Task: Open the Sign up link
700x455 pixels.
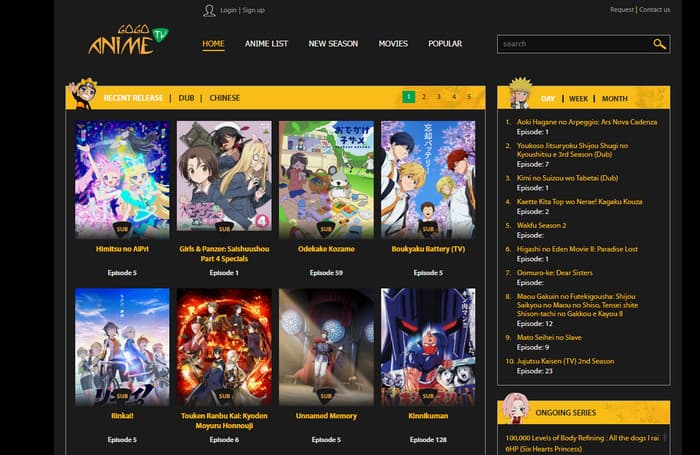Action: [x=254, y=10]
